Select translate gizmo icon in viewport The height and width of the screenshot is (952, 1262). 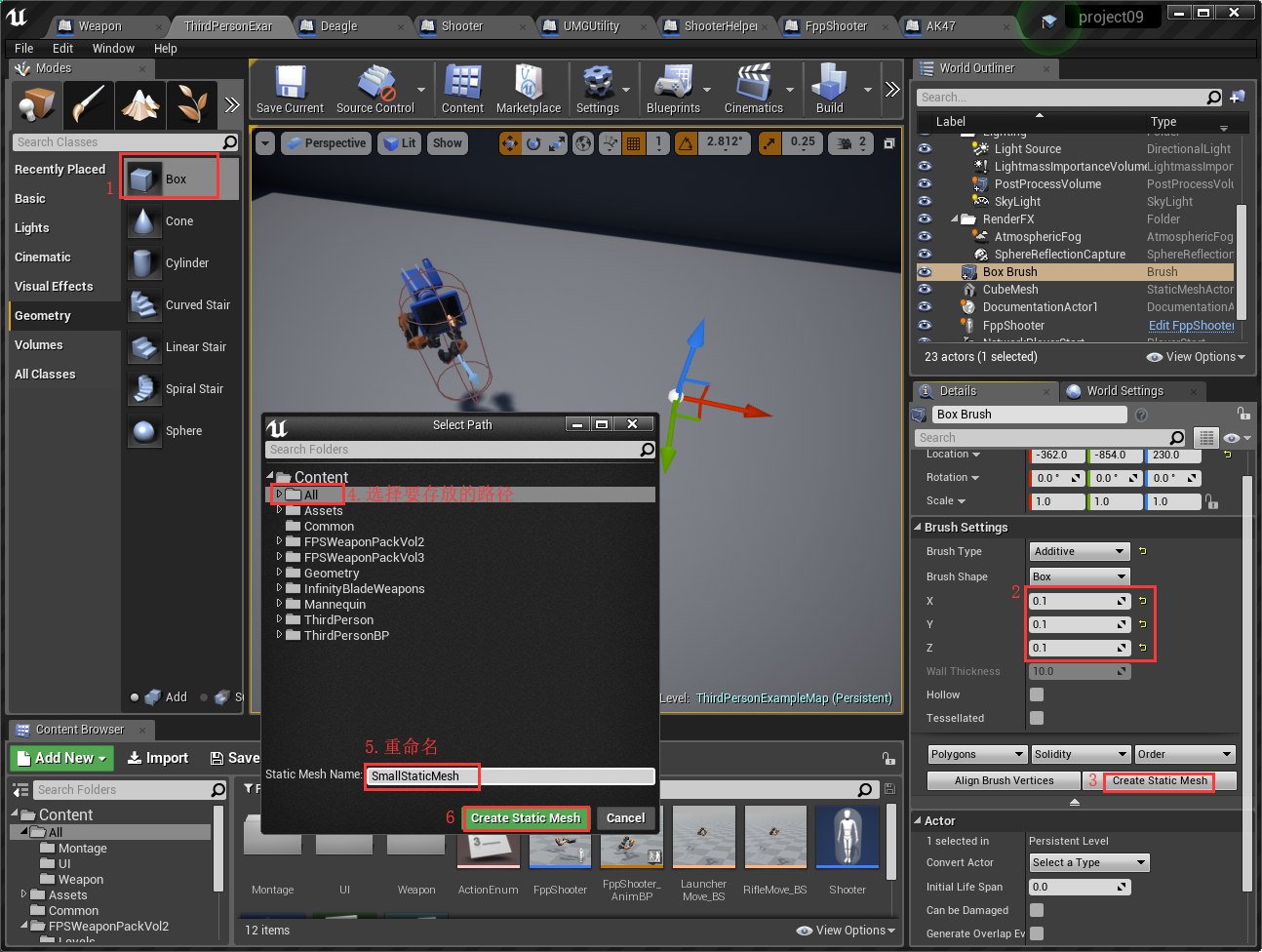[510, 143]
